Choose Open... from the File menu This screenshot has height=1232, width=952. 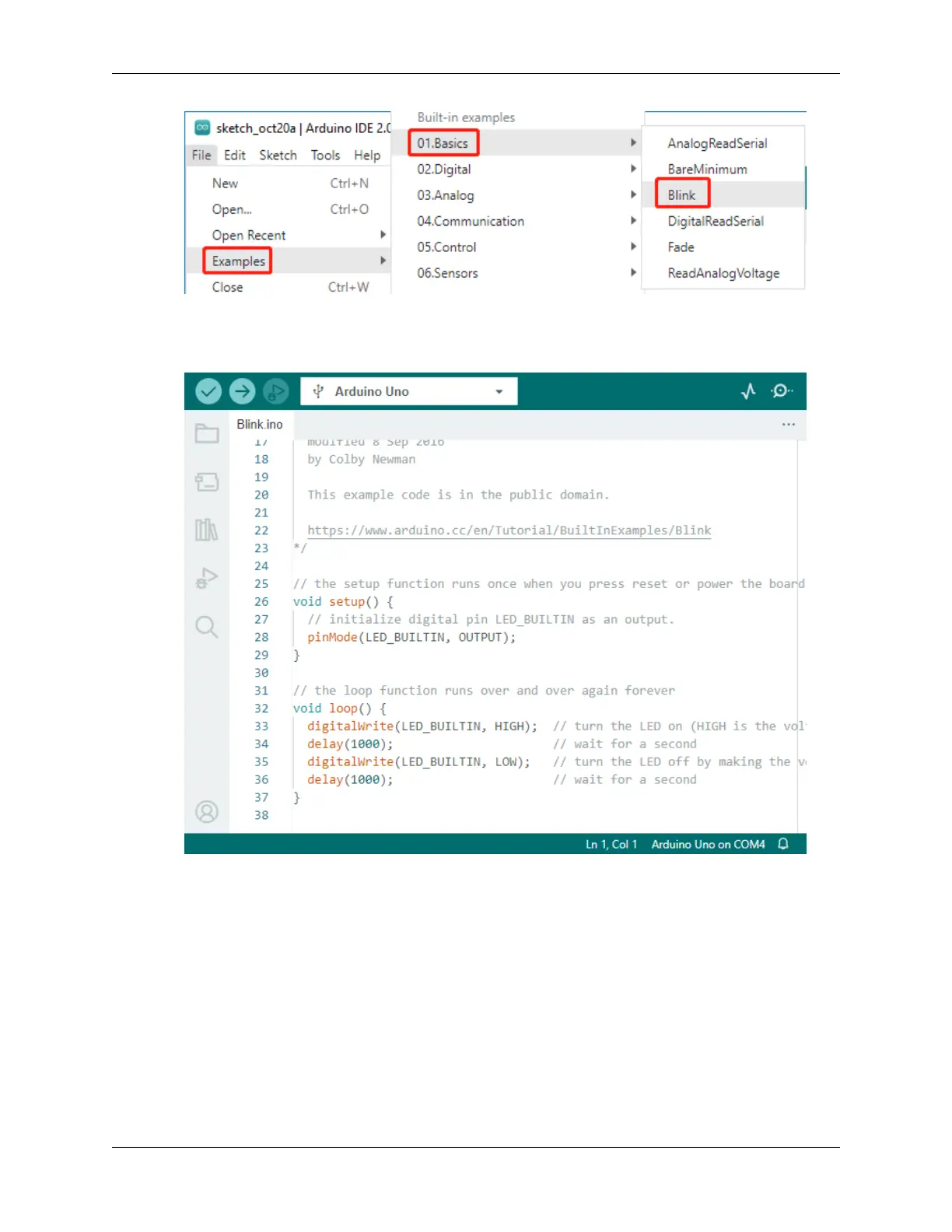tap(289, 209)
